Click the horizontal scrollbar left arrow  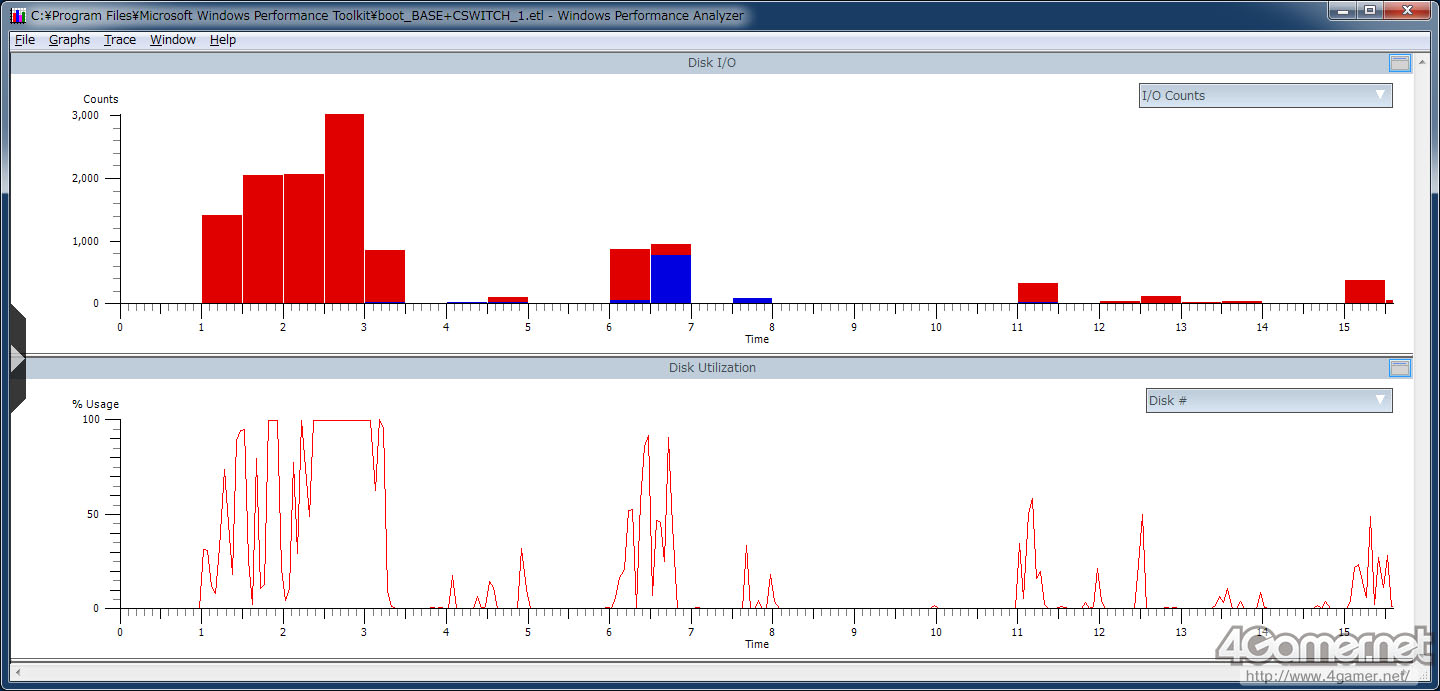[17, 671]
